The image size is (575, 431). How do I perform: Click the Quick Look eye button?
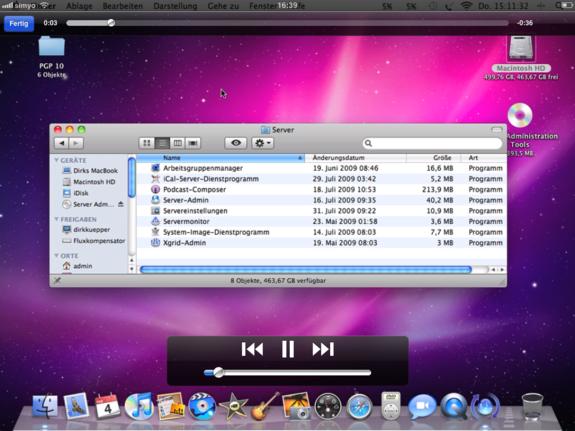coord(236,143)
